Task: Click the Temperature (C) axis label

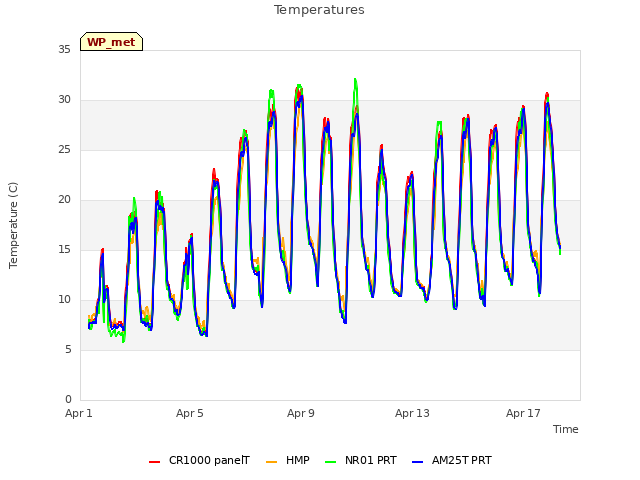Action: coord(13,225)
